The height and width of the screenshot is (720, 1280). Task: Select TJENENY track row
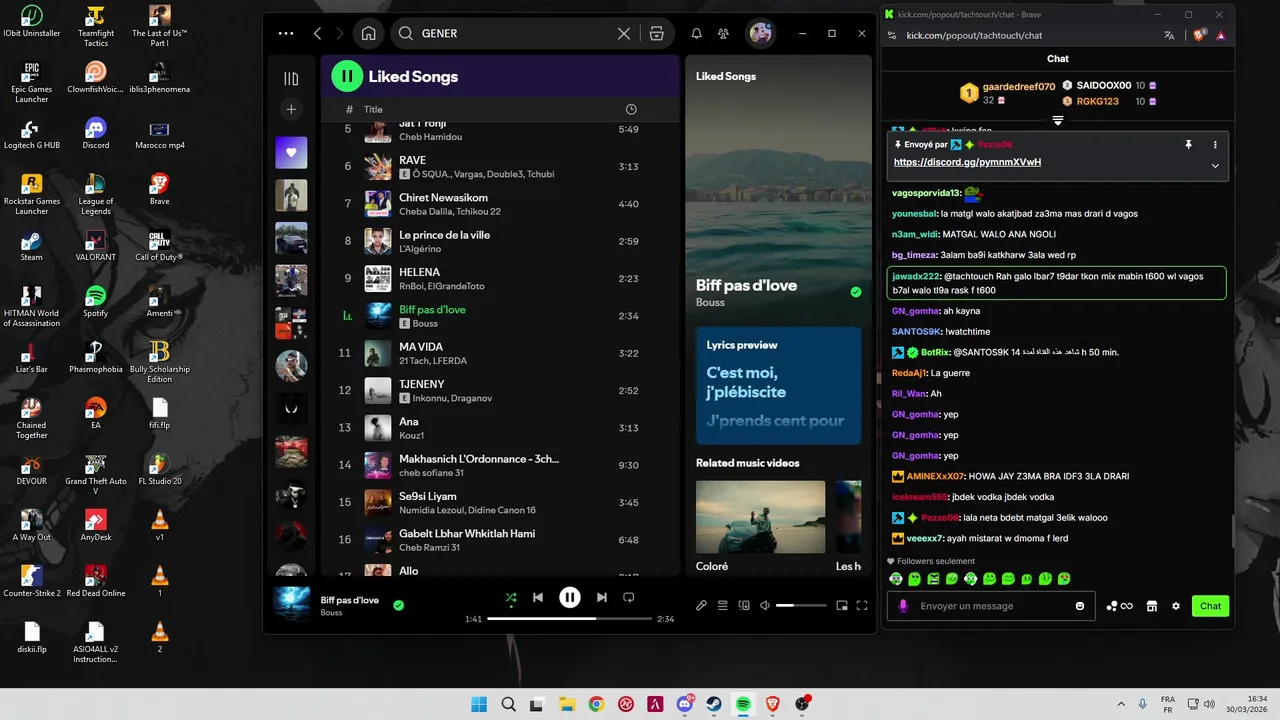[500, 390]
